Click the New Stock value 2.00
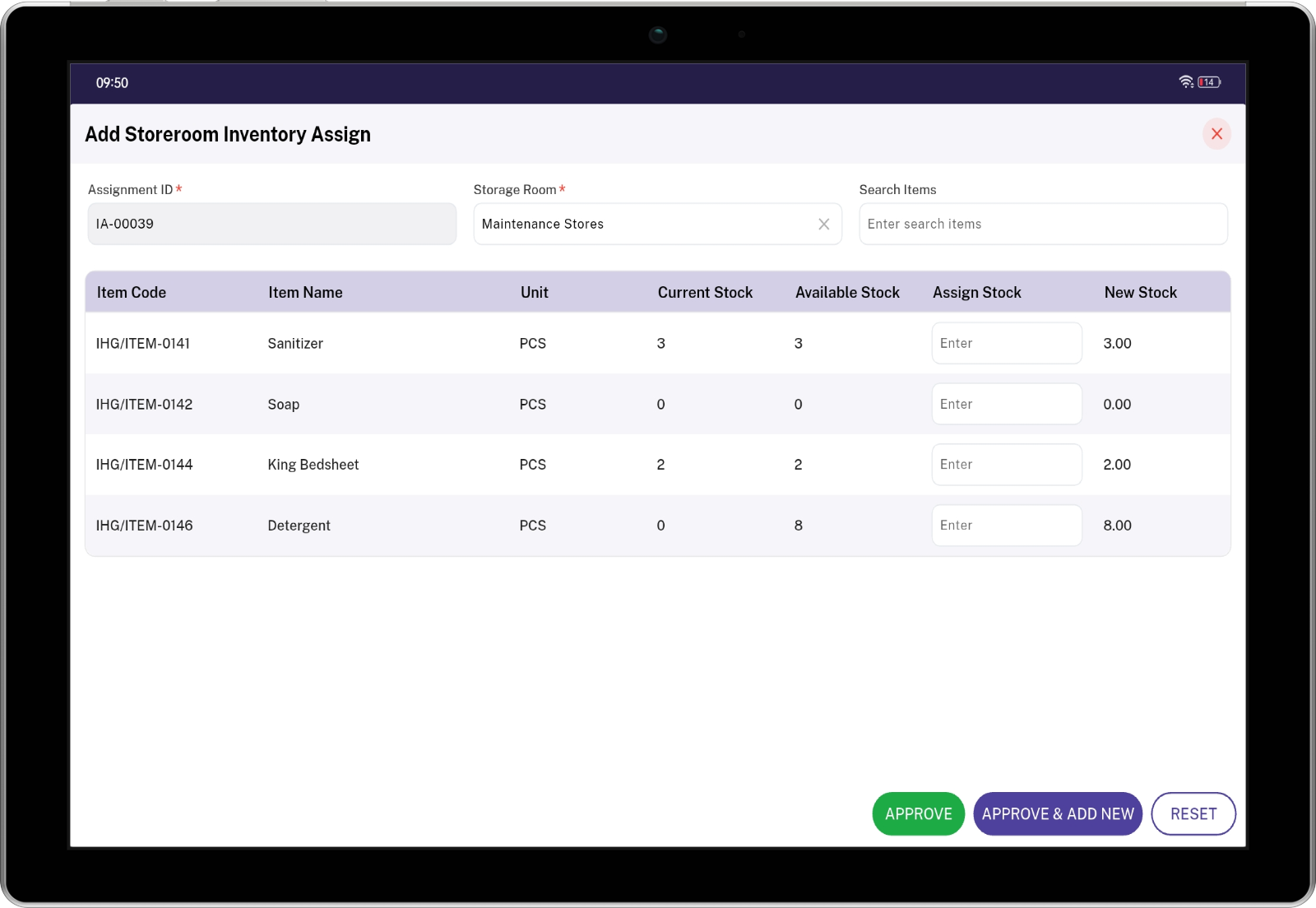 1117,465
